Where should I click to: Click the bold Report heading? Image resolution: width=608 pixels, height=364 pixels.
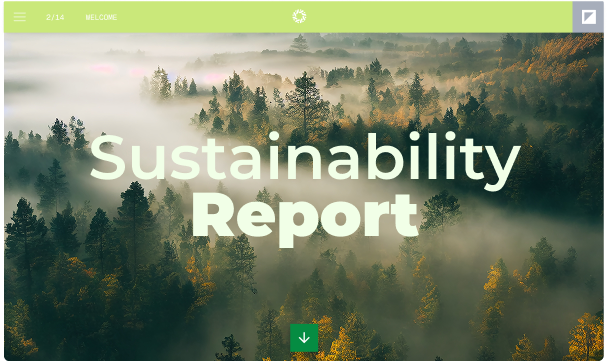click(x=305, y=219)
